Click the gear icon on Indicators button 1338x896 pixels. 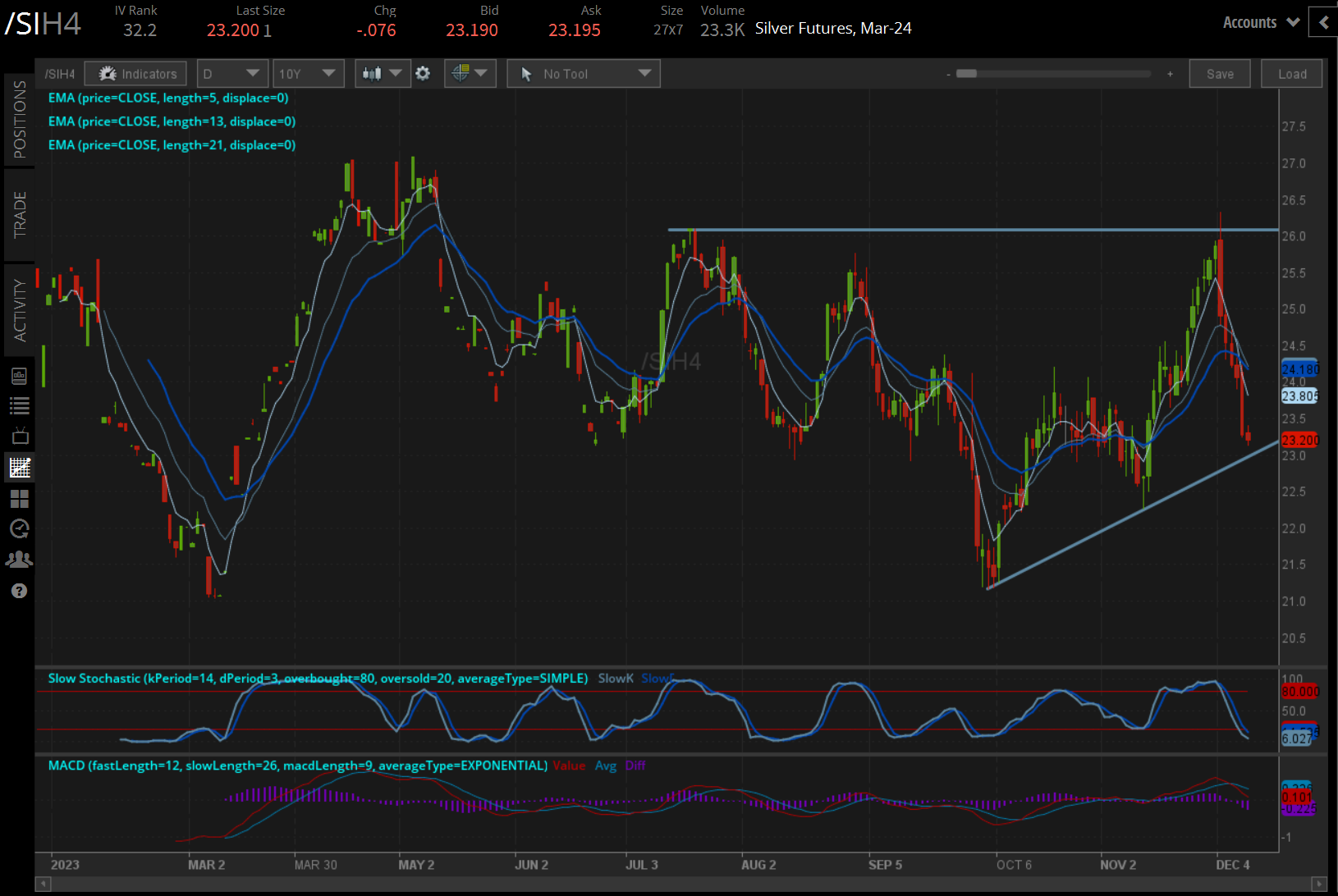click(108, 74)
